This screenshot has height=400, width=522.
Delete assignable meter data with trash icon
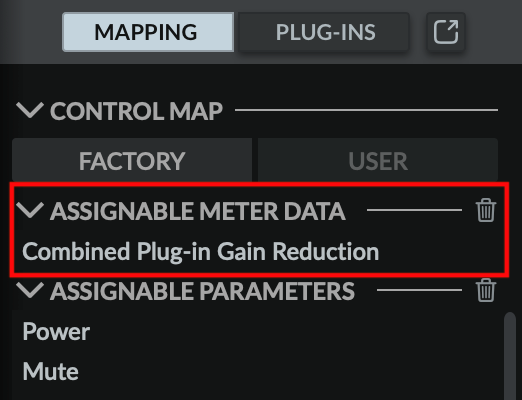pos(486,210)
